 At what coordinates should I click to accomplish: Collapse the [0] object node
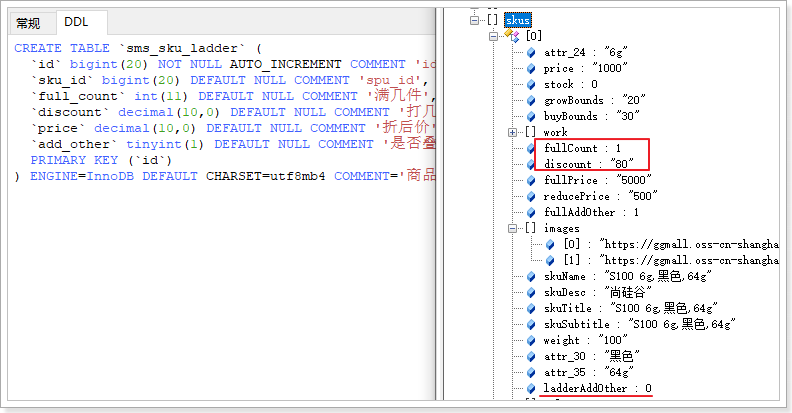[493, 36]
